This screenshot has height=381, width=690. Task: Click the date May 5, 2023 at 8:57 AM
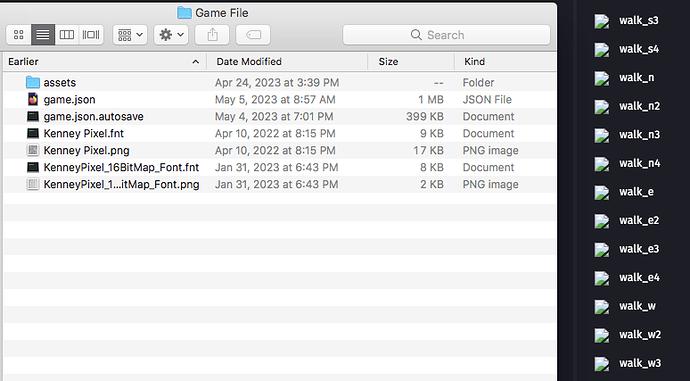pyautogui.click(x=275, y=100)
